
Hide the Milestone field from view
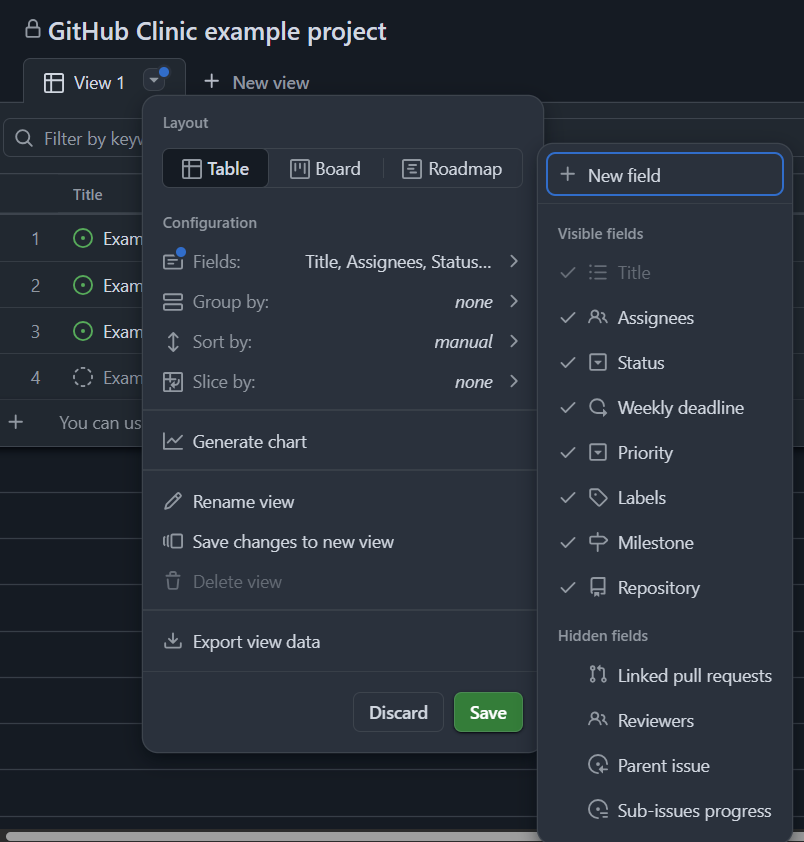665,542
